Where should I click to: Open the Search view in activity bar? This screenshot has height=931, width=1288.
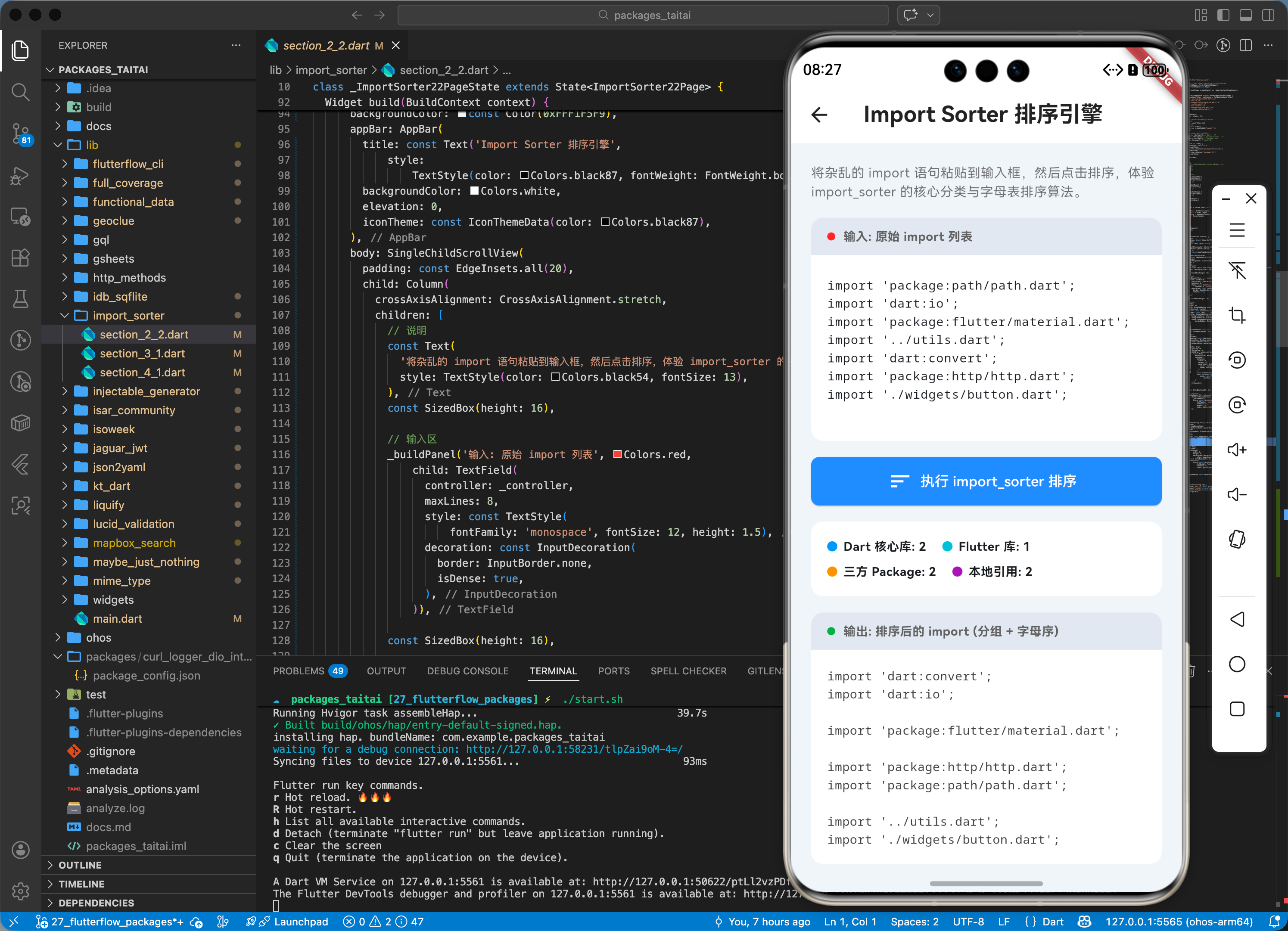click(x=20, y=92)
